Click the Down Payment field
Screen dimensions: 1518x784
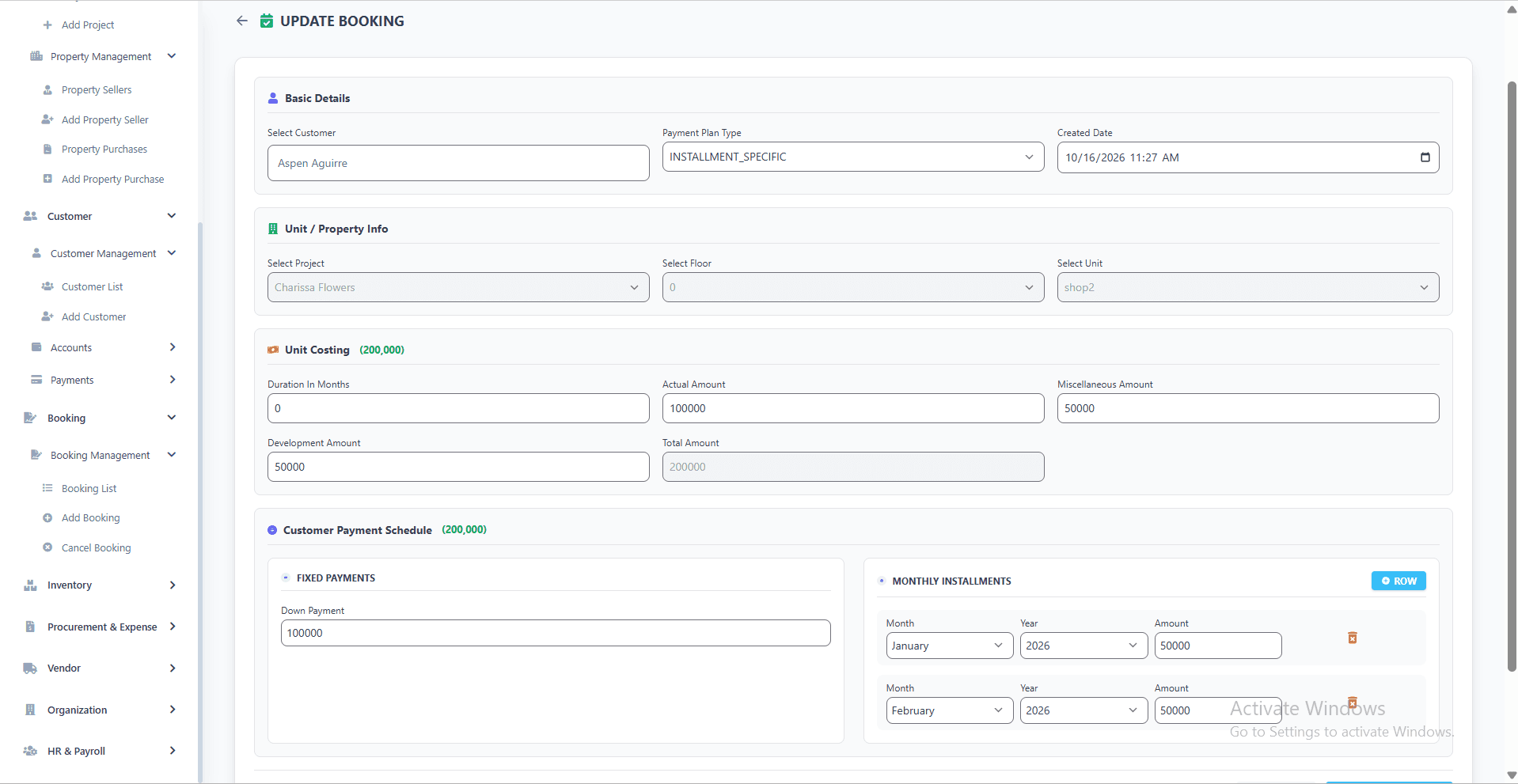(556, 633)
